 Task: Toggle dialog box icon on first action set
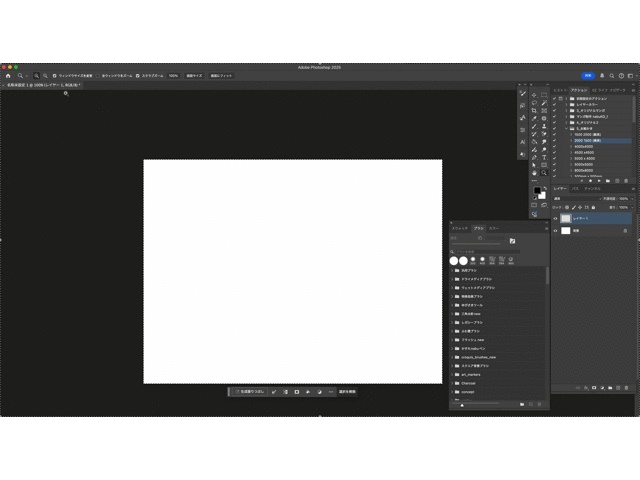(x=560, y=98)
